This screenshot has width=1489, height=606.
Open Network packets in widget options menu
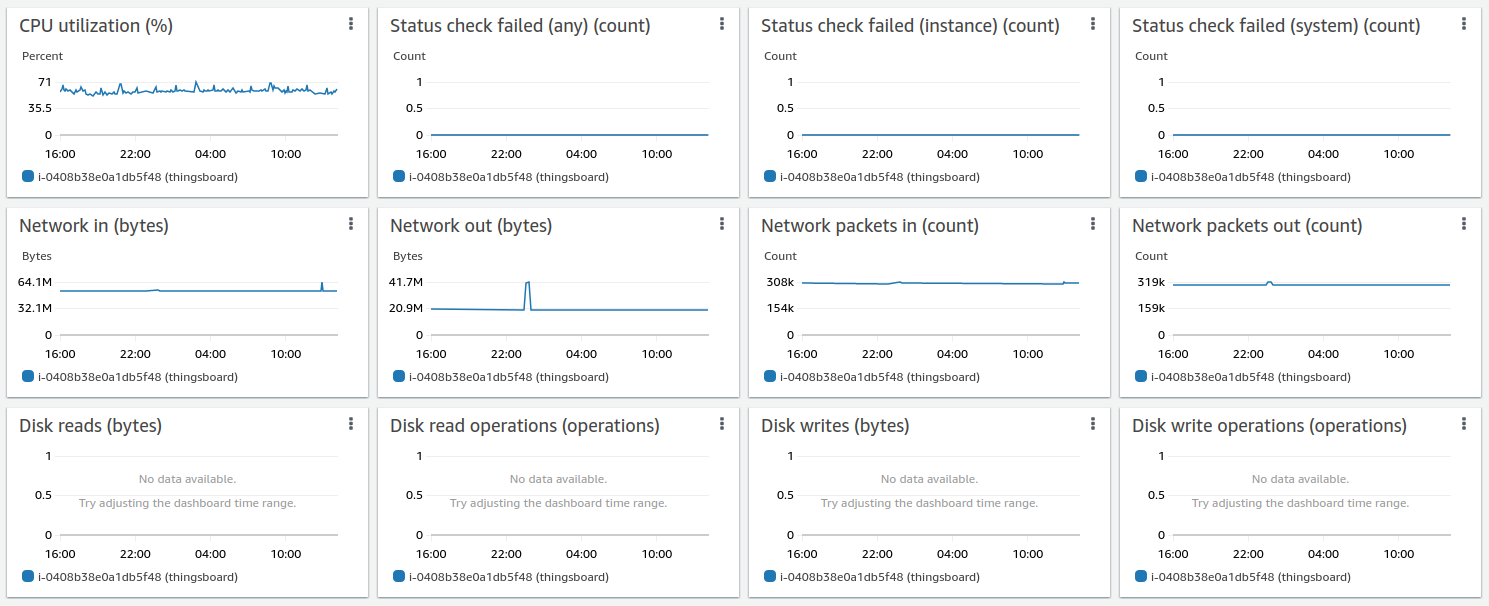(1093, 224)
